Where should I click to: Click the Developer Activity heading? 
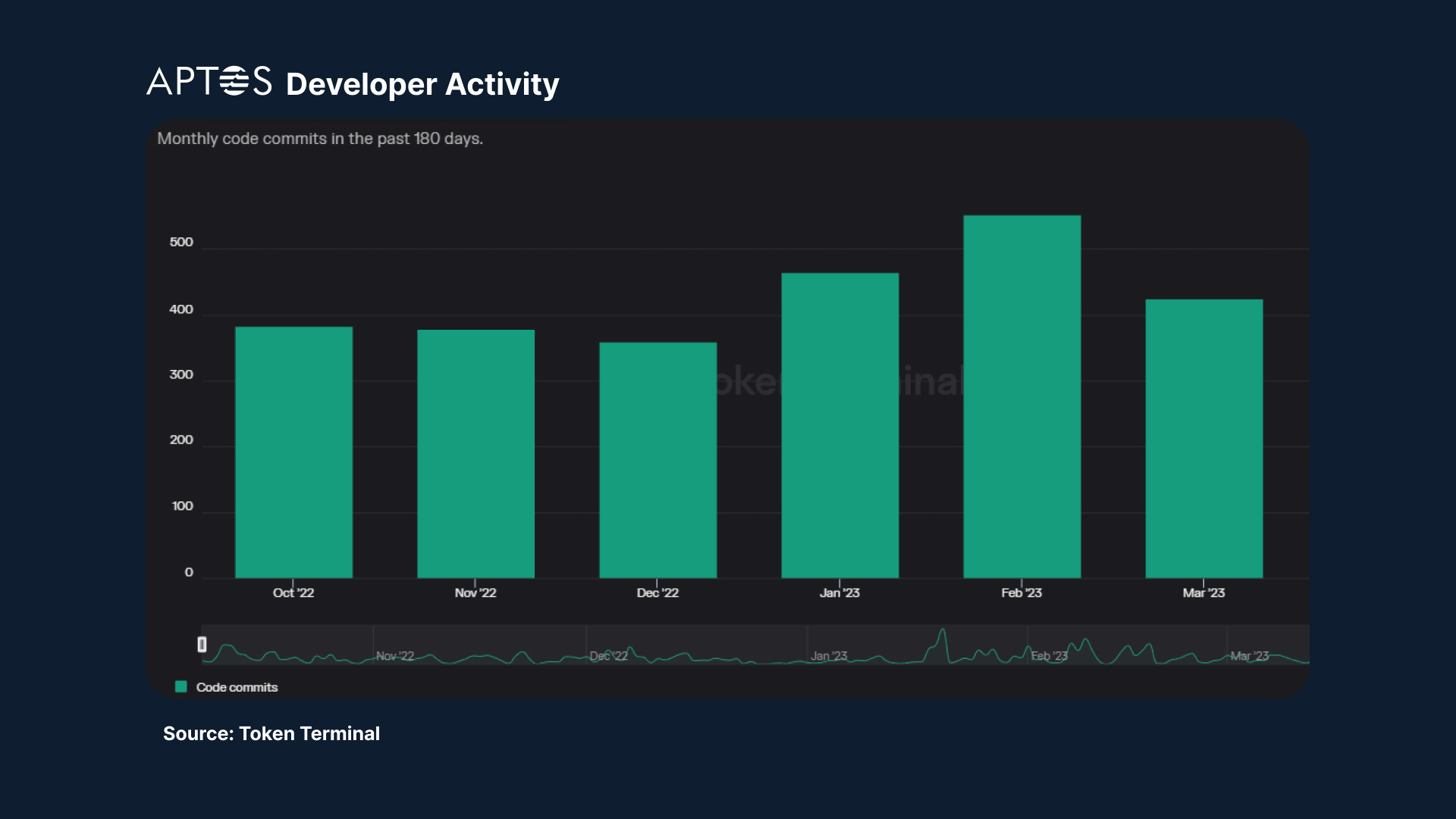point(422,84)
